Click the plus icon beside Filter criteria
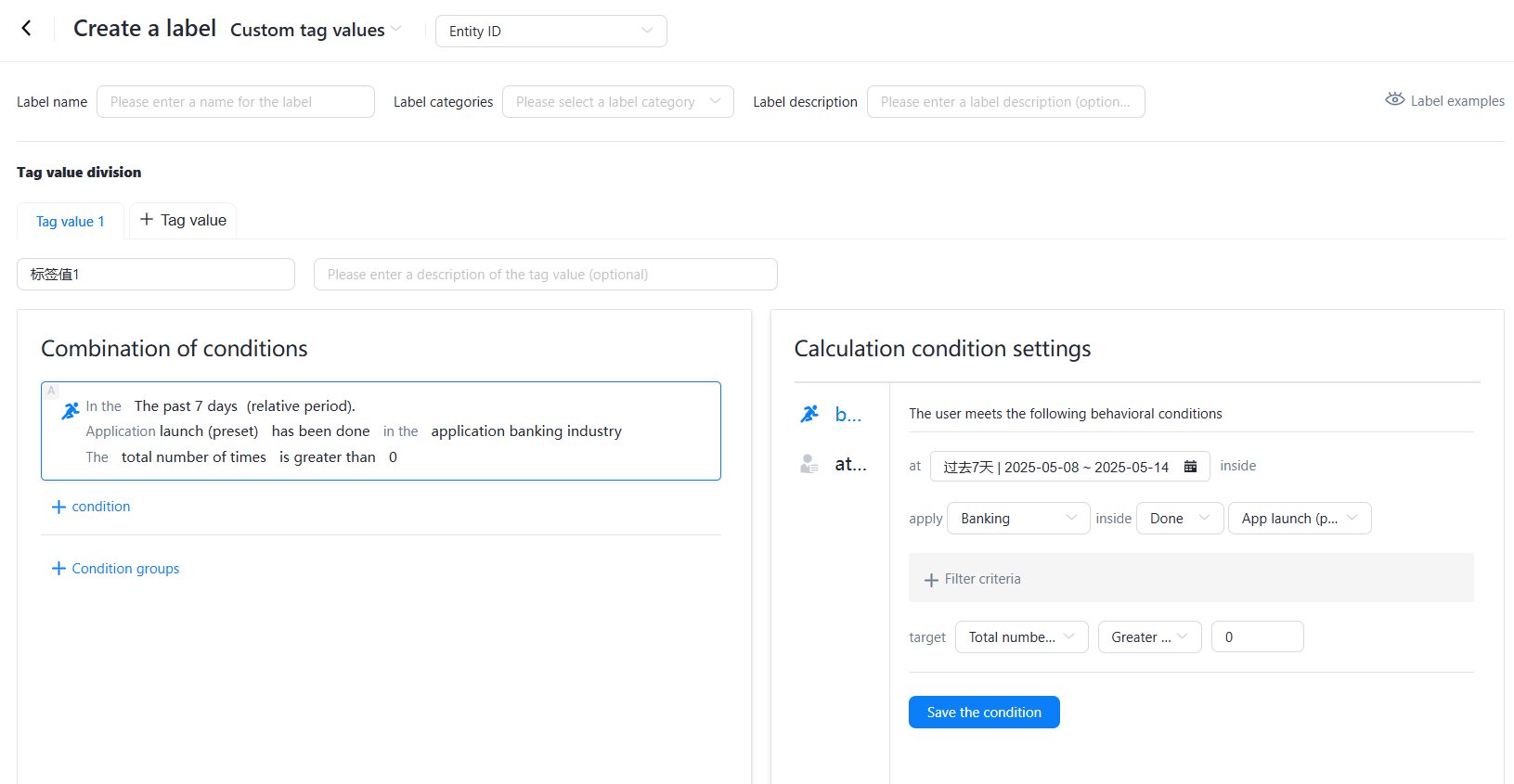1514x784 pixels. point(931,580)
